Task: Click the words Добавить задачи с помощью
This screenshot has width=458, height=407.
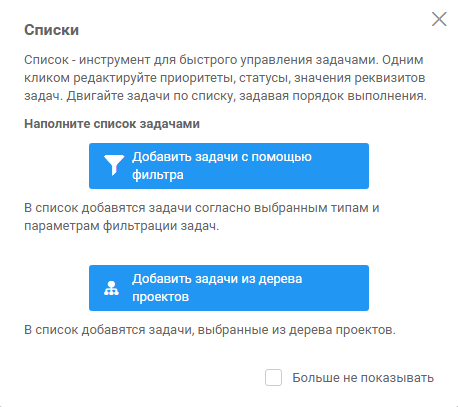Action: (222, 157)
